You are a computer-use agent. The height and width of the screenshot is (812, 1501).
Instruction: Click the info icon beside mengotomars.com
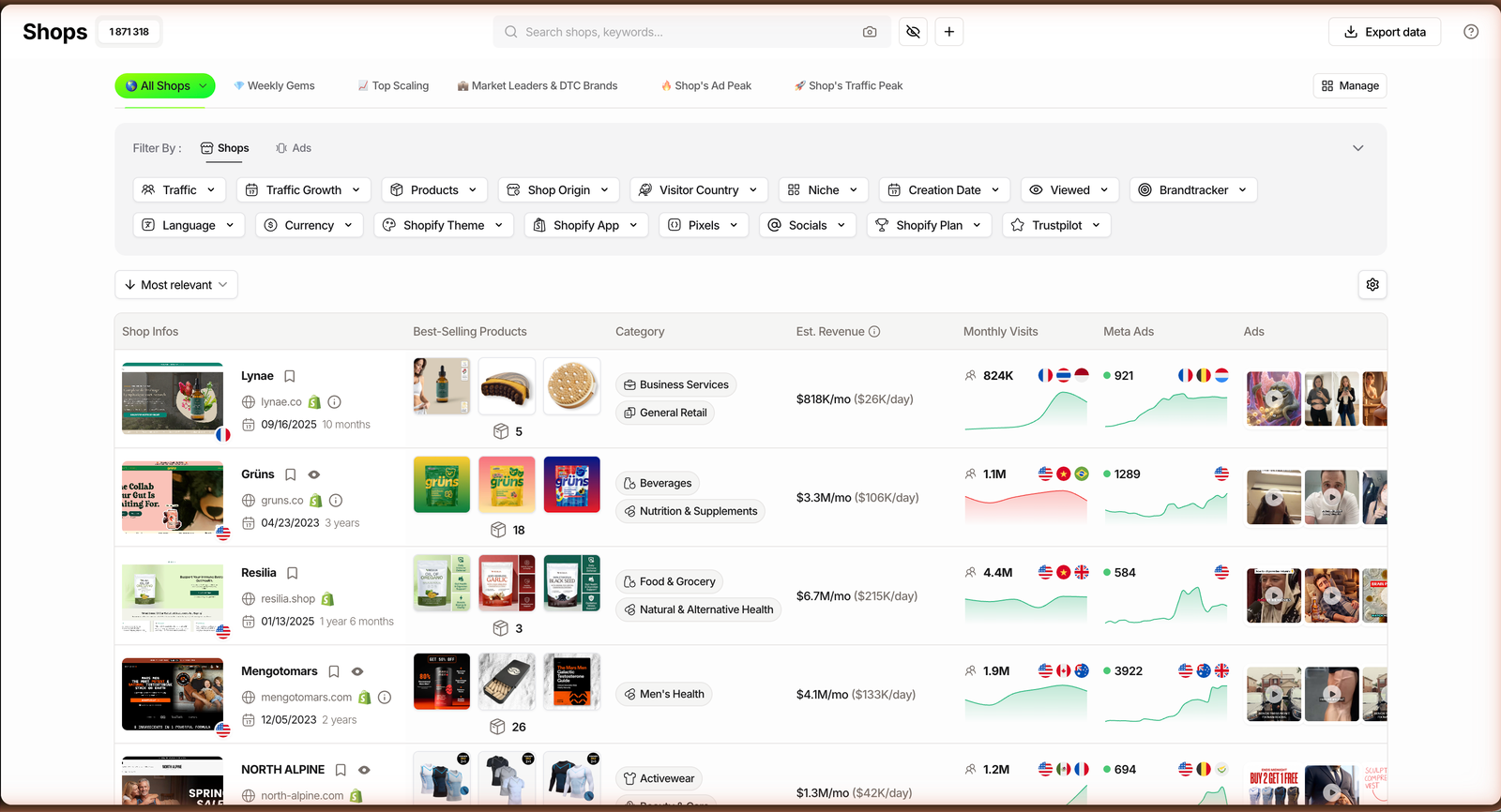click(x=385, y=697)
